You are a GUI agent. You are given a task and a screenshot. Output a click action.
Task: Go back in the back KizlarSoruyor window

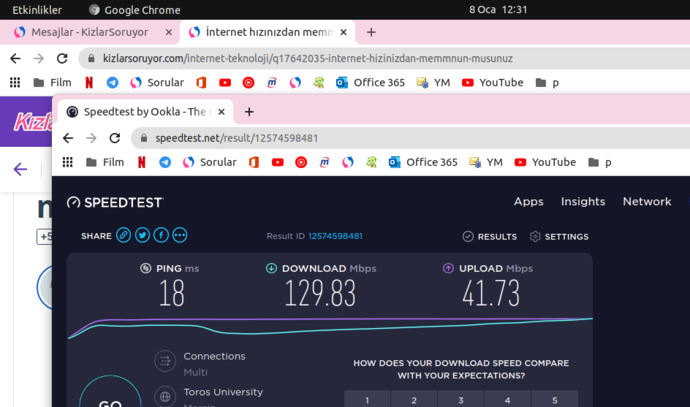(x=15, y=59)
